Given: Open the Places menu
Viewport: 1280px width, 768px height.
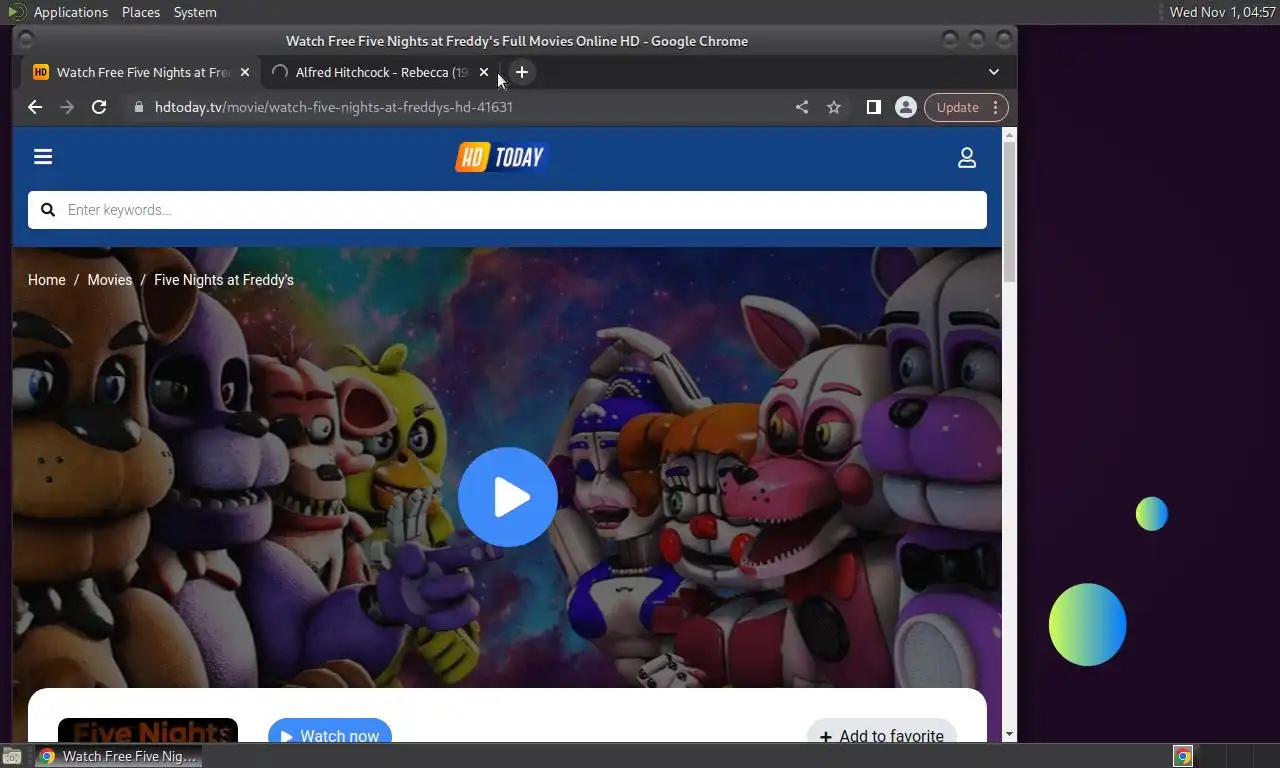Looking at the screenshot, I should point(141,12).
